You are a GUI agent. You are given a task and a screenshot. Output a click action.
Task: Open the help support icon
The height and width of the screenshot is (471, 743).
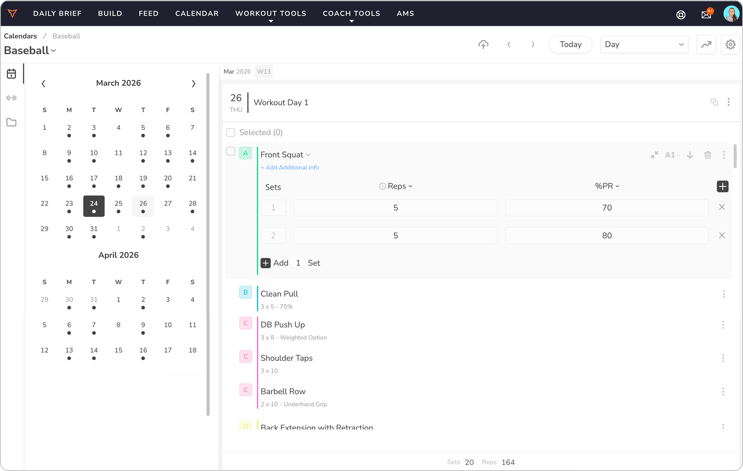pyautogui.click(x=680, y=15)
